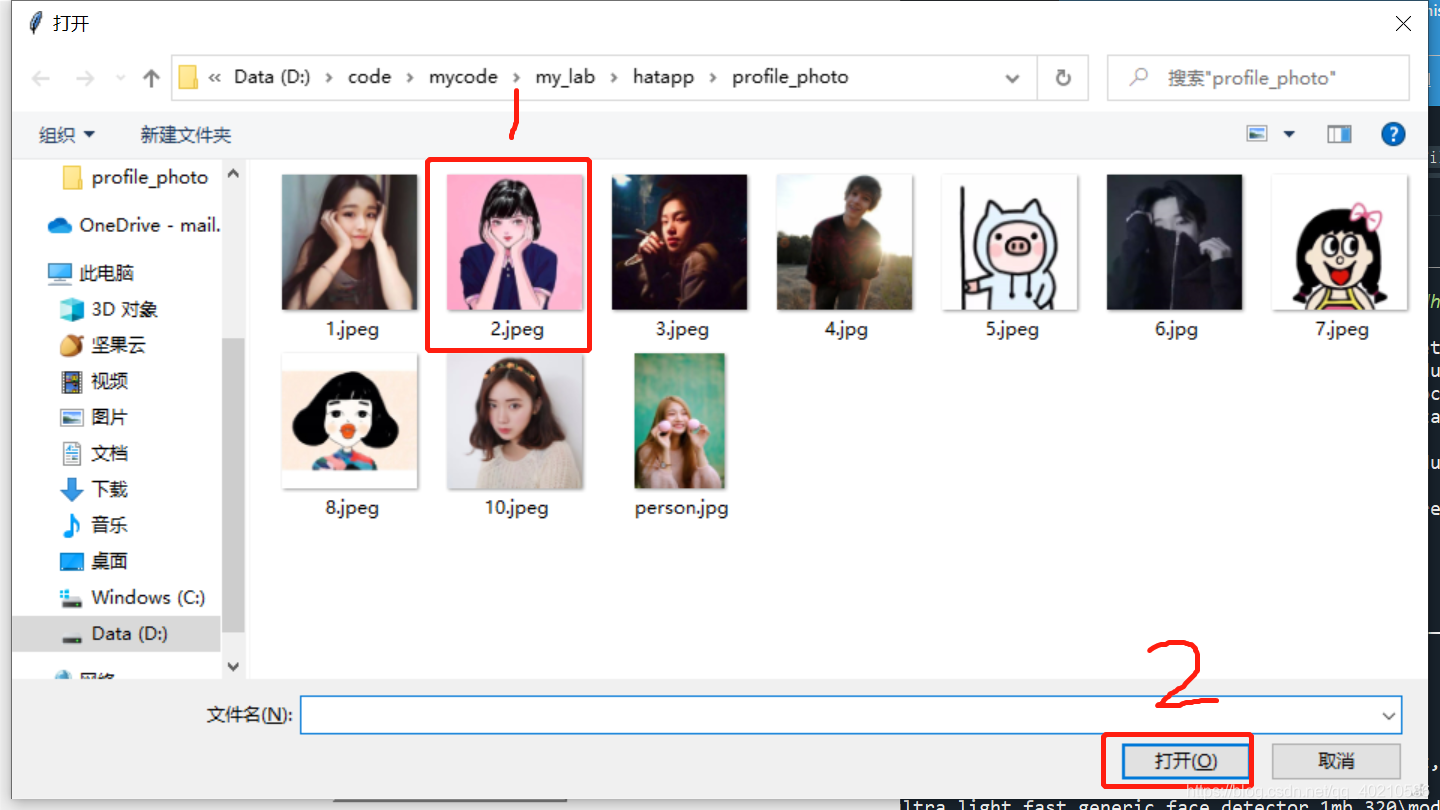Click the search magnifier icon
This screenshot has width=1440, height=810.
click(x=1138, y=77)
